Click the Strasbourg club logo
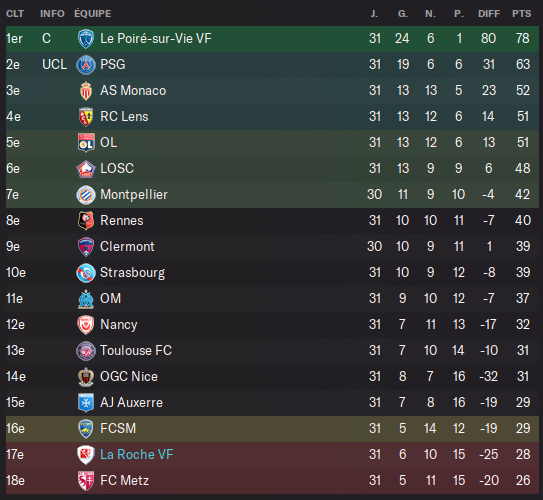The width and height of the screenshot is (543, 500). [86, 273]
